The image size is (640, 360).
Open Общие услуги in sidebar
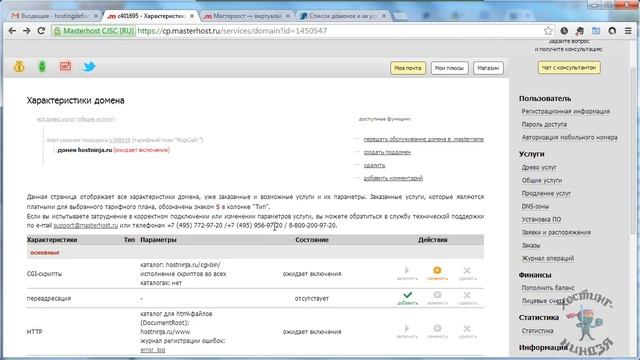(541, 180)
